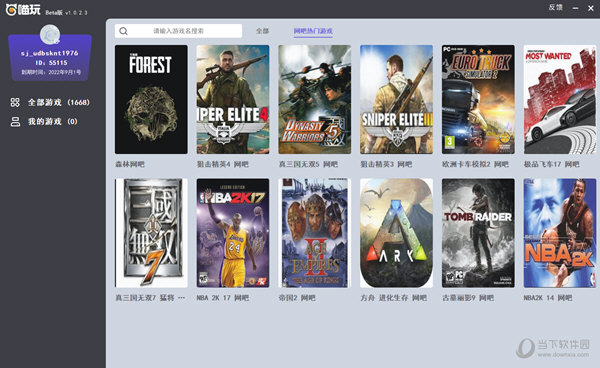600x368 pixels.
Task: Click the 全部游戏 grid icon
Action: [x=15, y=102]
